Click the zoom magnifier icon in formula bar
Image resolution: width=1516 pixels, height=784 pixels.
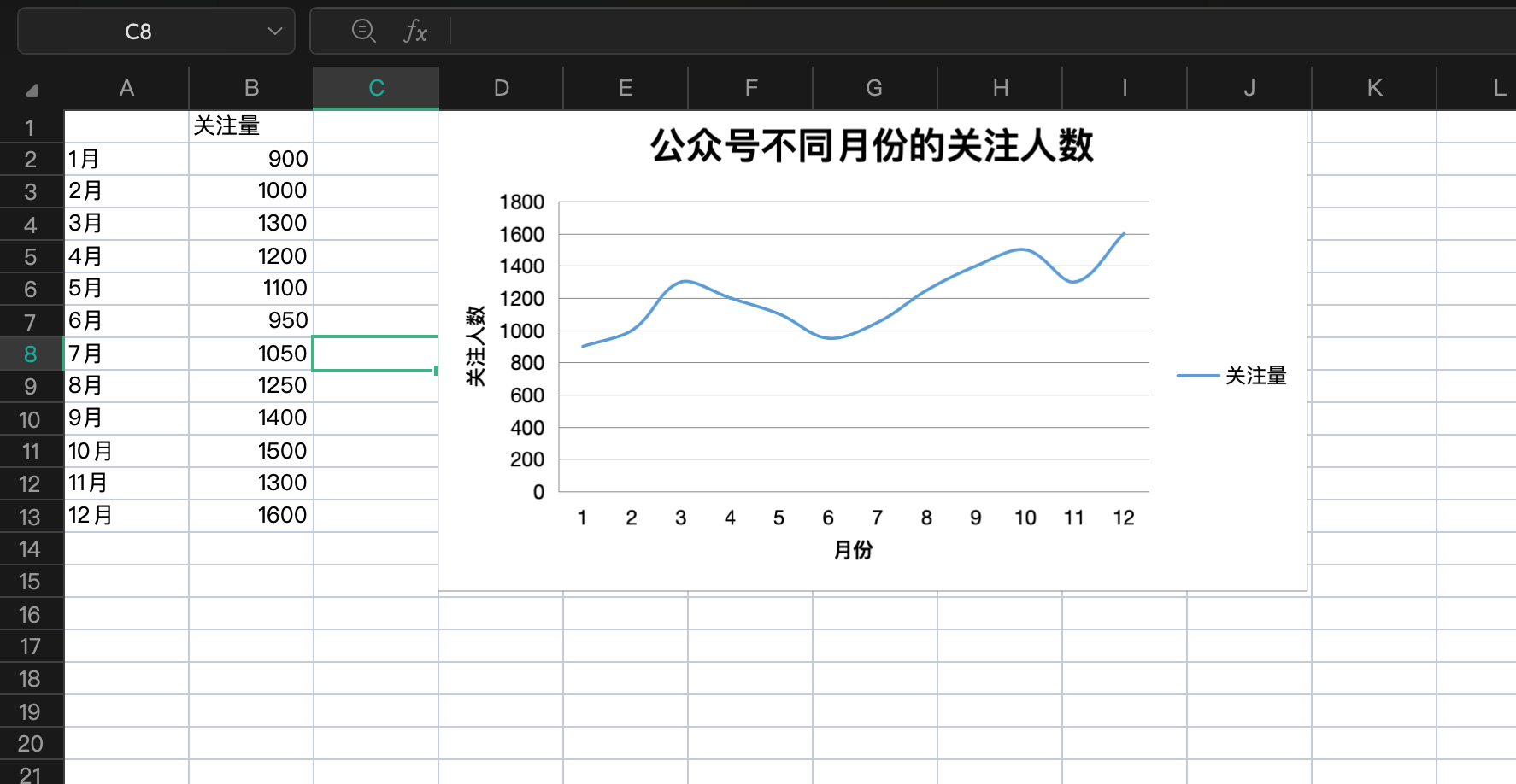[364, 31]
